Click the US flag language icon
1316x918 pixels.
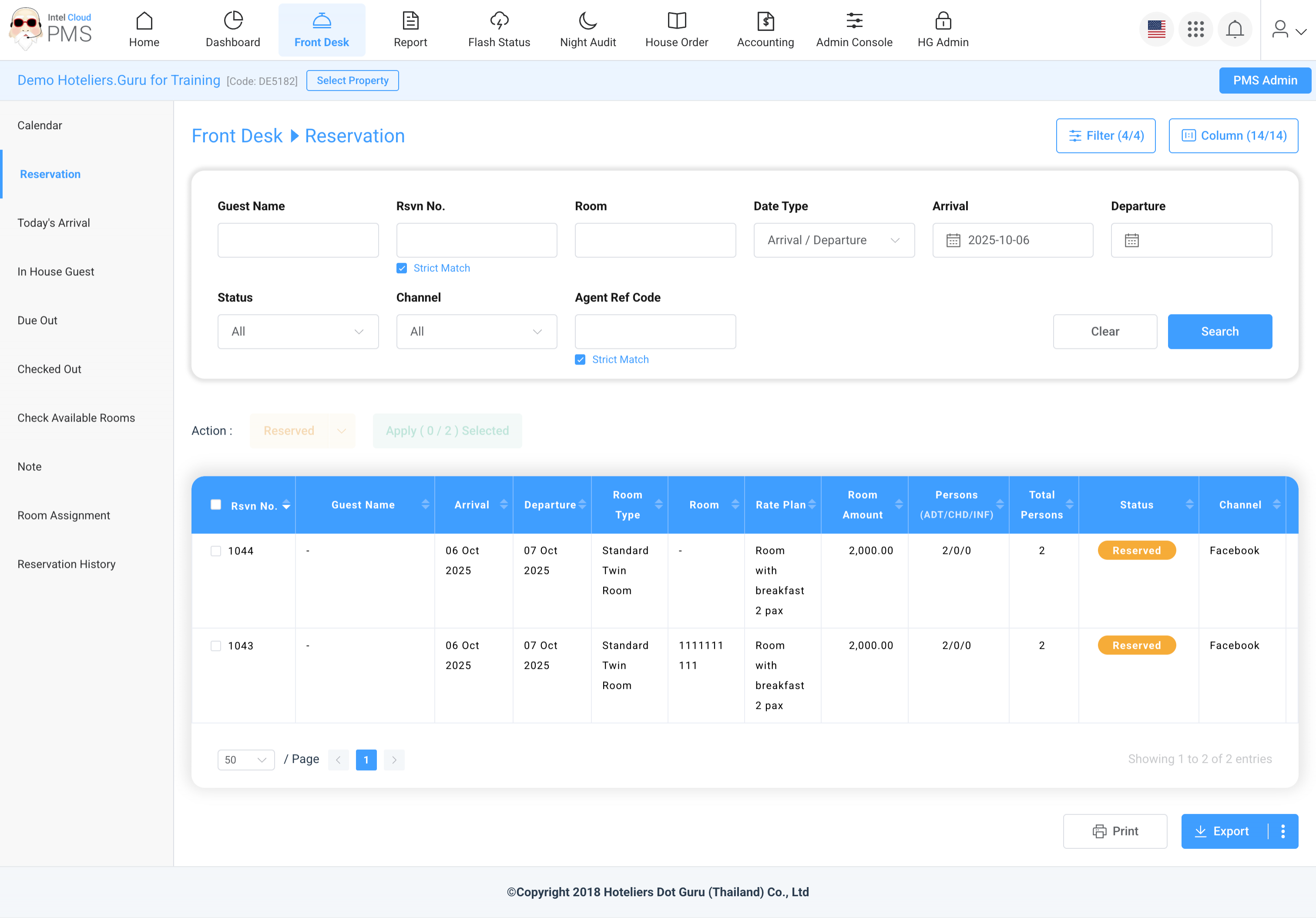(x=1156, y=29)
